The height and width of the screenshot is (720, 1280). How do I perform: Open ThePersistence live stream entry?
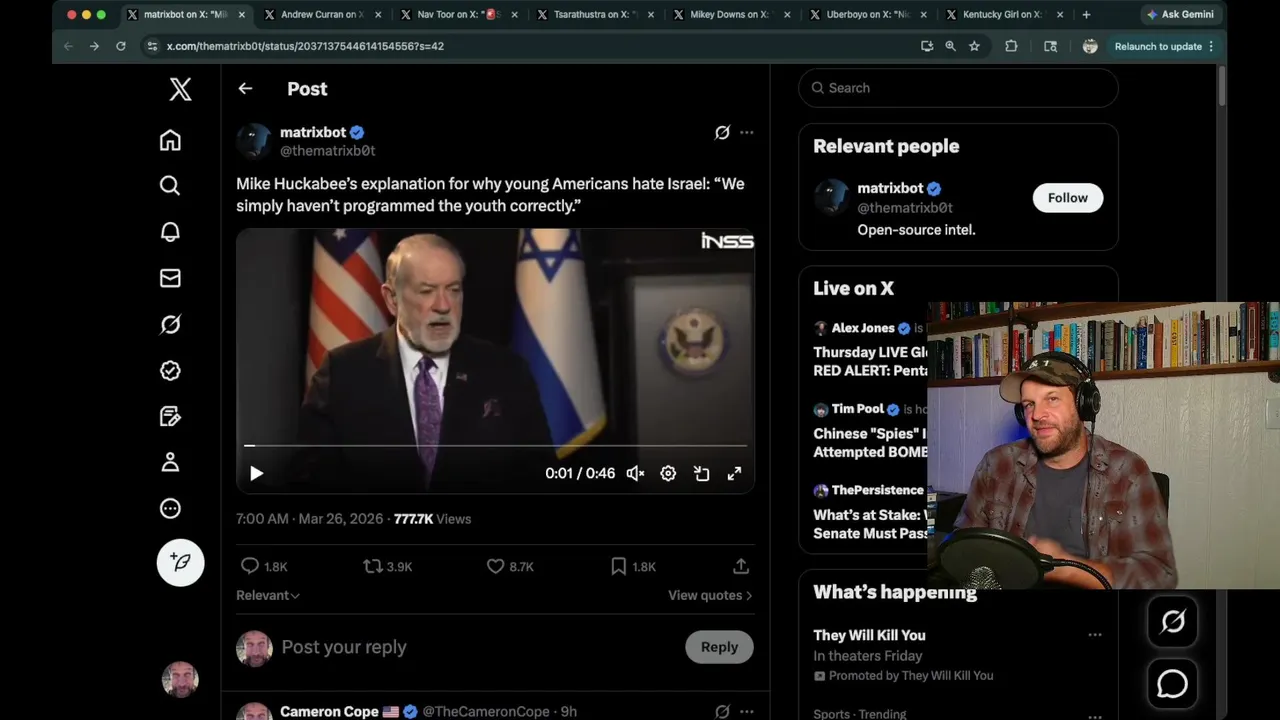tap(870, 512)
